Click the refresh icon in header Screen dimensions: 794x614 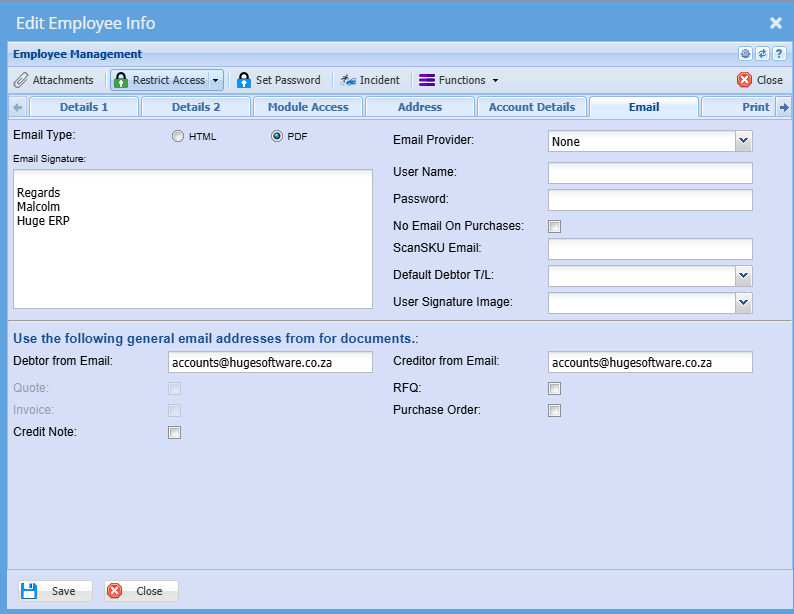762,54
